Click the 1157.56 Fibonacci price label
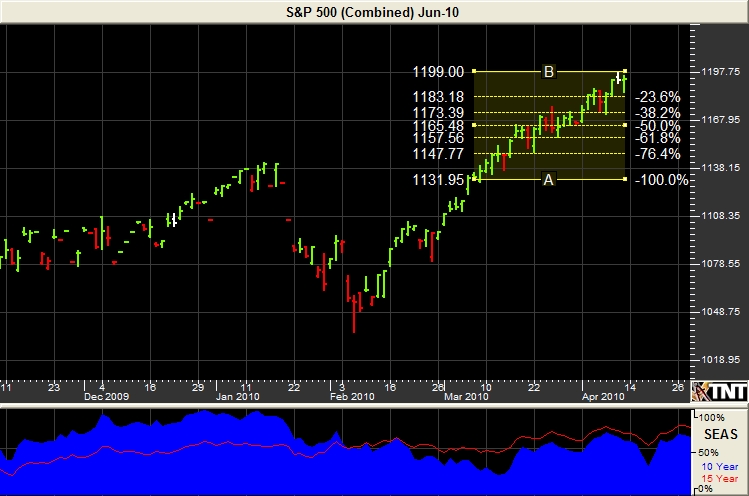The width and height of the screenshot is (749, 496). 438,138
